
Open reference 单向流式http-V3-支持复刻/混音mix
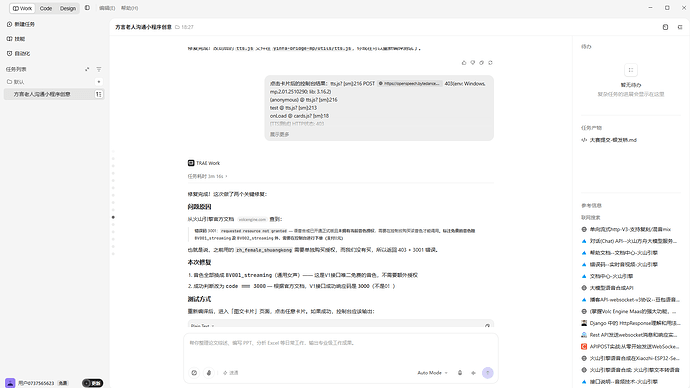[626, 229]
